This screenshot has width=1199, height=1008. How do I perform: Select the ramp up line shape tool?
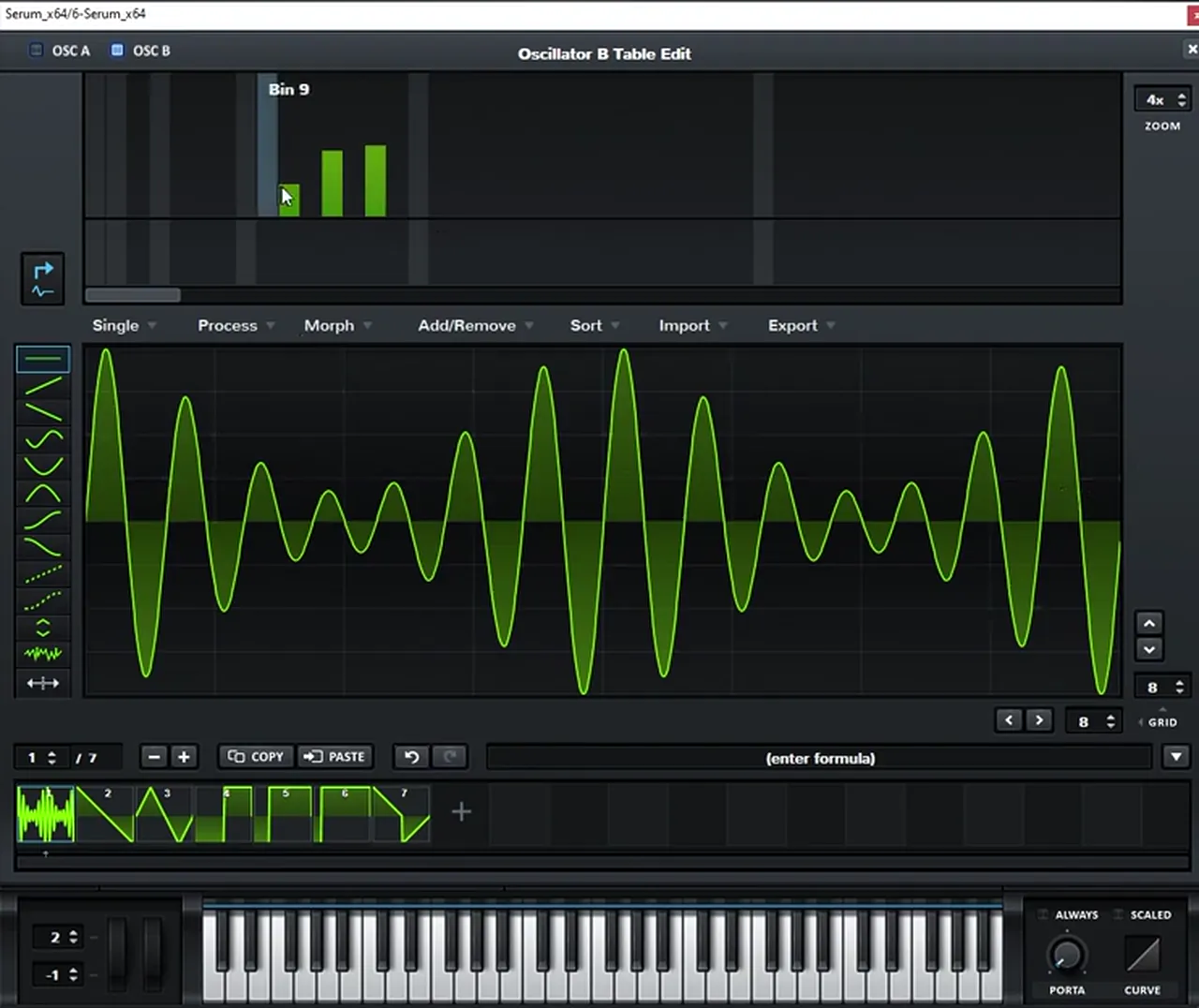pyautogui.click(x=43, y=385)
